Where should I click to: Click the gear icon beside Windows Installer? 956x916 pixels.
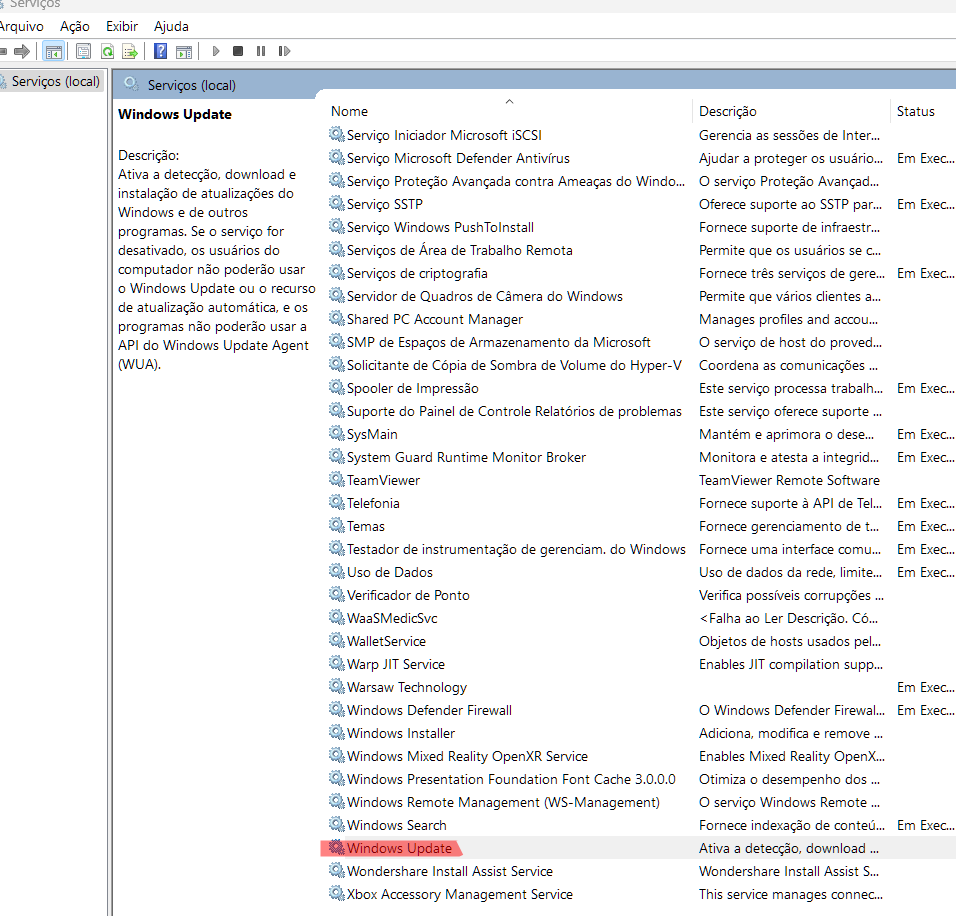[337, 732]
